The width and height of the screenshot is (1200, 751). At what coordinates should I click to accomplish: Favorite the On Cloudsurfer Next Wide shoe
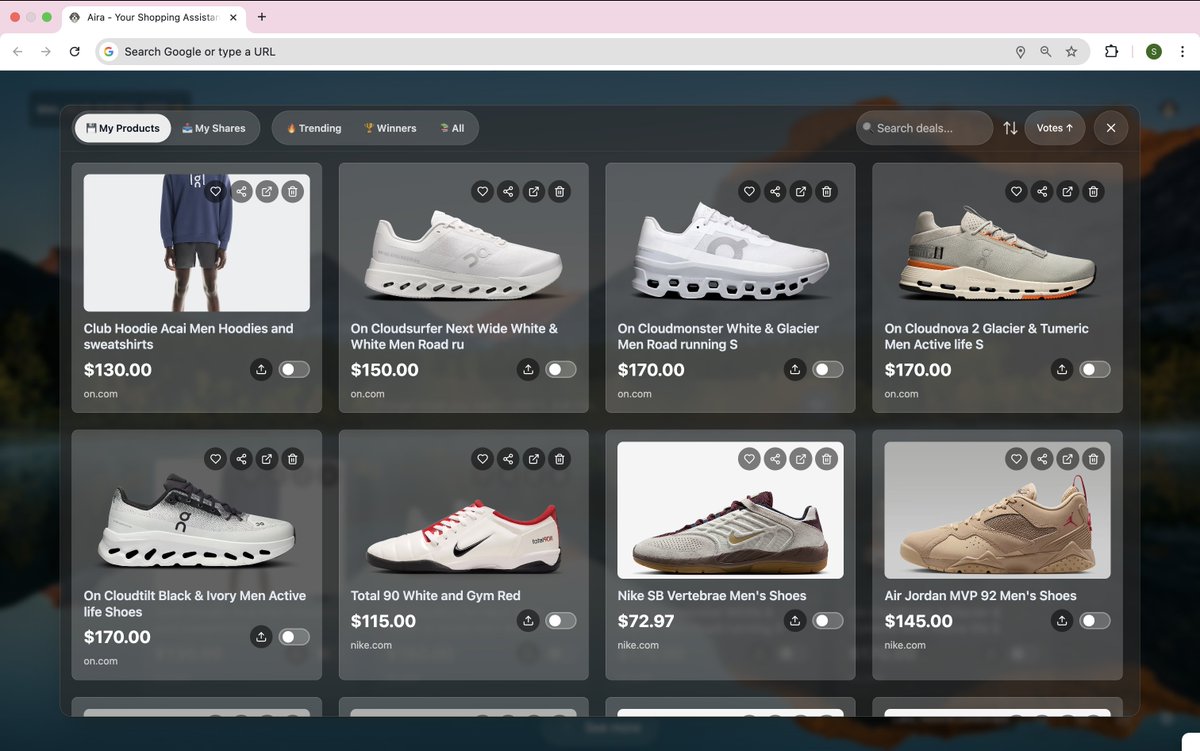[482, 191]
